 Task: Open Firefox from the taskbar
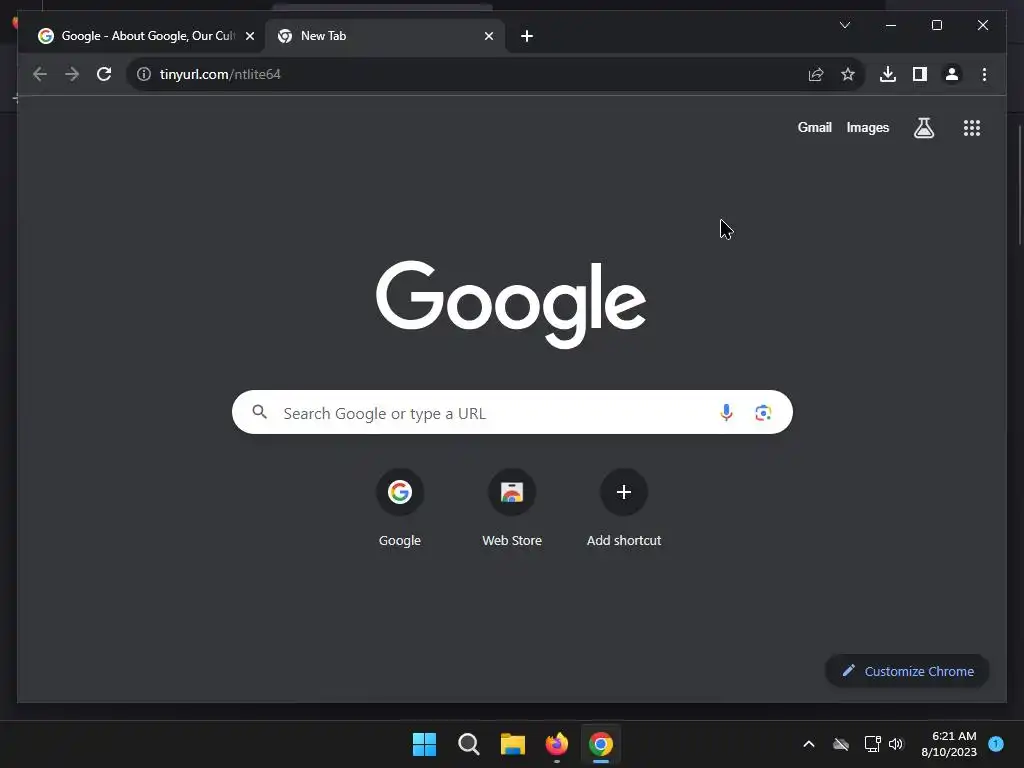pyautogui.click(x=556, y=744)
